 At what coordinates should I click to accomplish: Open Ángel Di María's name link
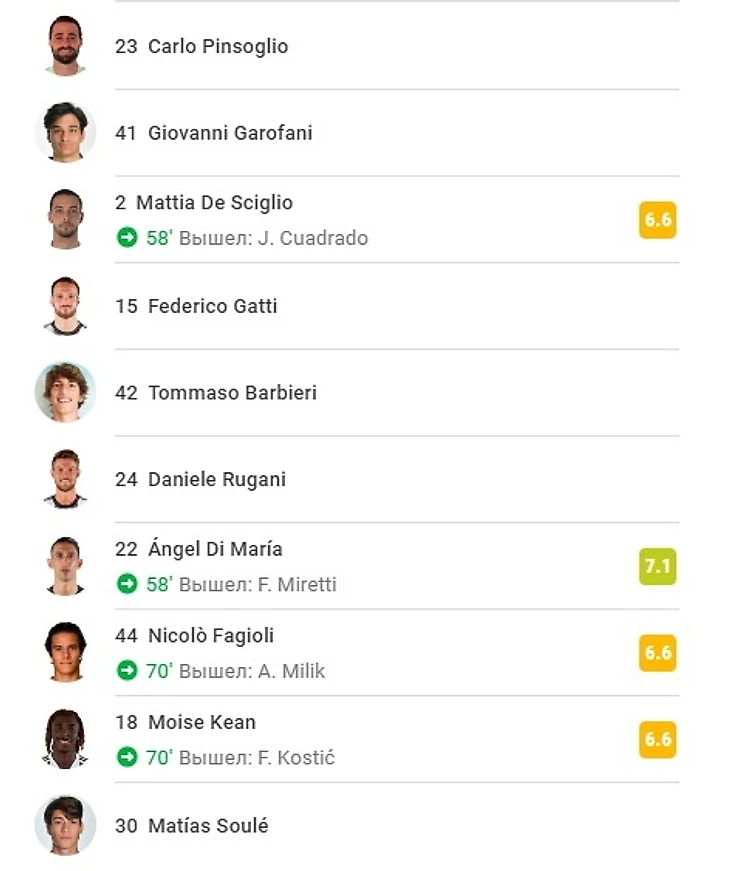(x=215, y=549)
